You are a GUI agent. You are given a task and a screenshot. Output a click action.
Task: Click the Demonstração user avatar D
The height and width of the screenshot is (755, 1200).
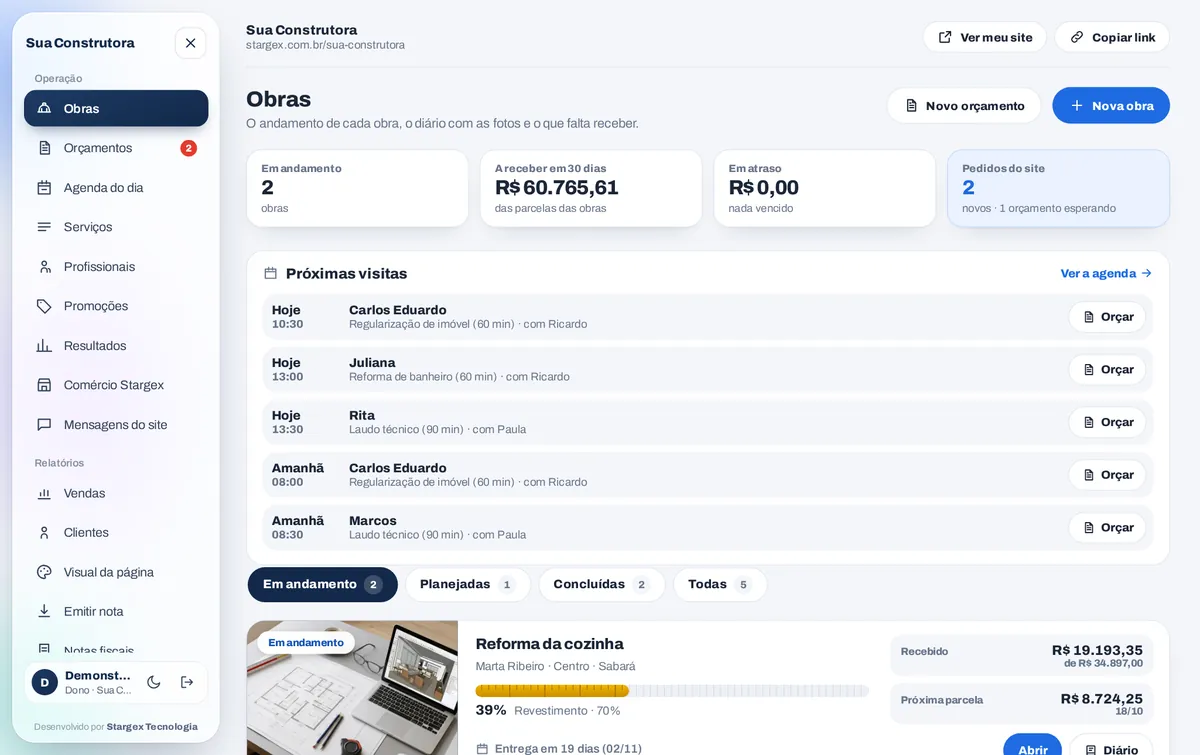(44, 682)
